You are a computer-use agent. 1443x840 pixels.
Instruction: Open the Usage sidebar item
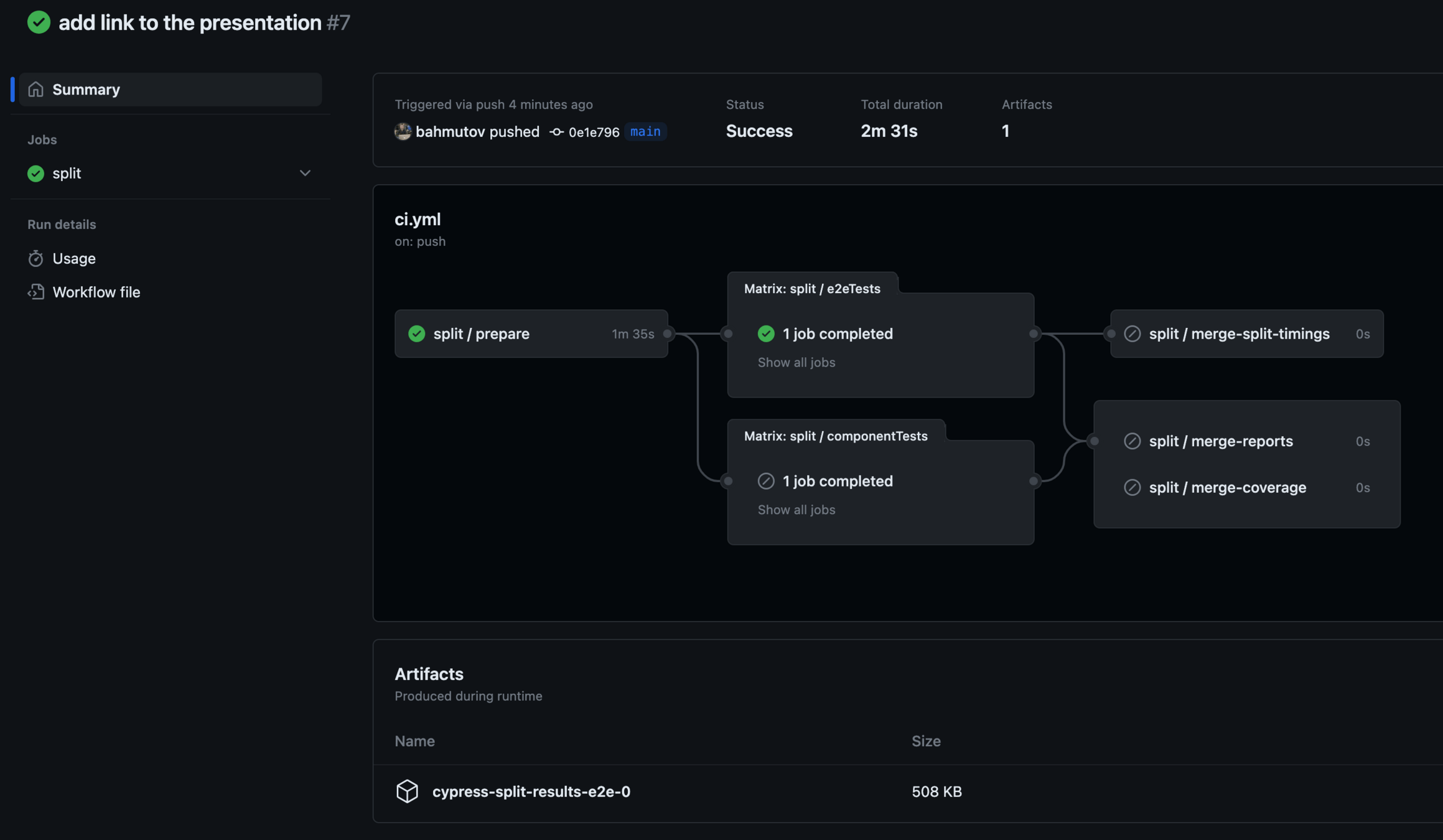(73, 258)
